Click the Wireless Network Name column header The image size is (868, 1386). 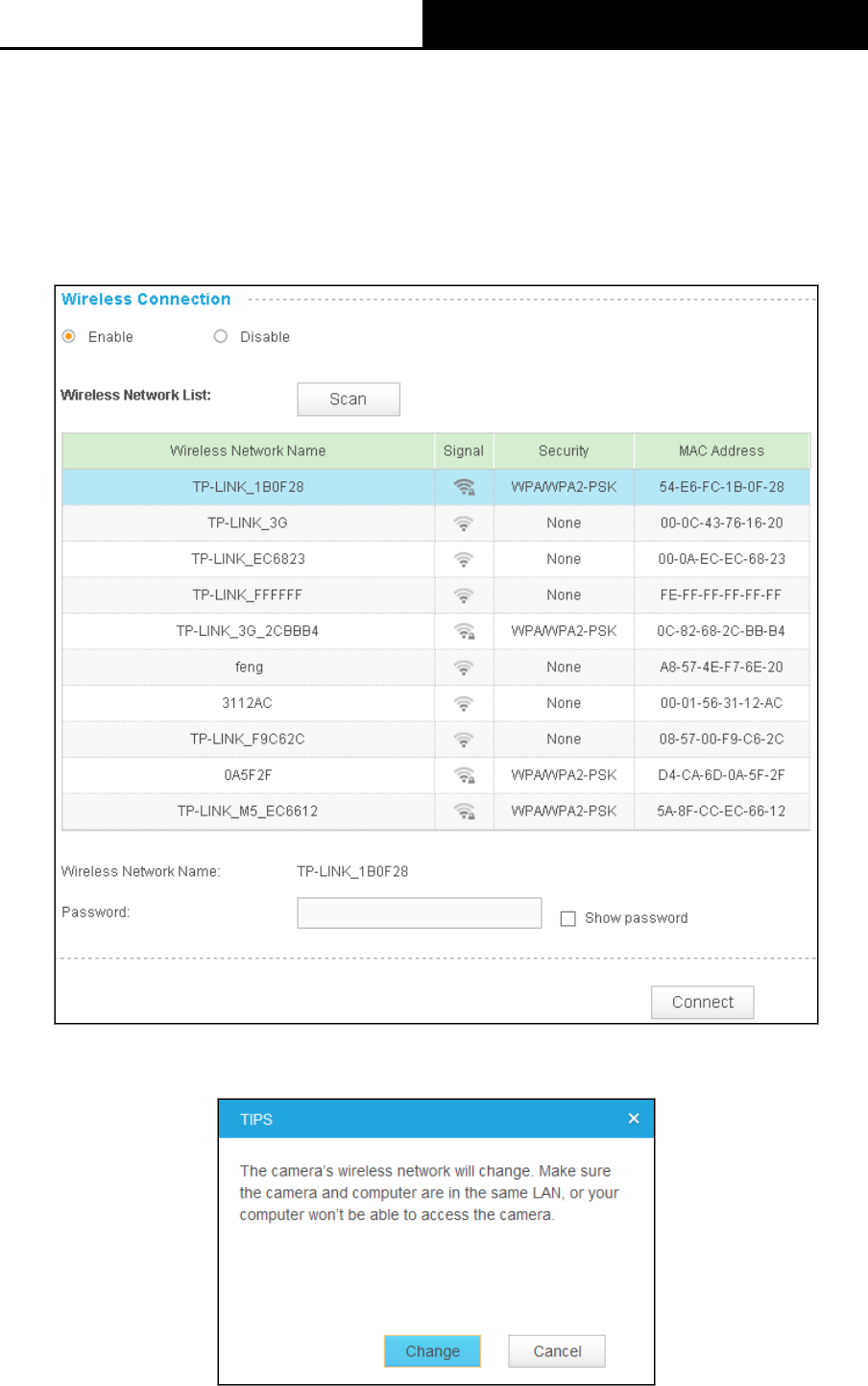coord(248,450)
